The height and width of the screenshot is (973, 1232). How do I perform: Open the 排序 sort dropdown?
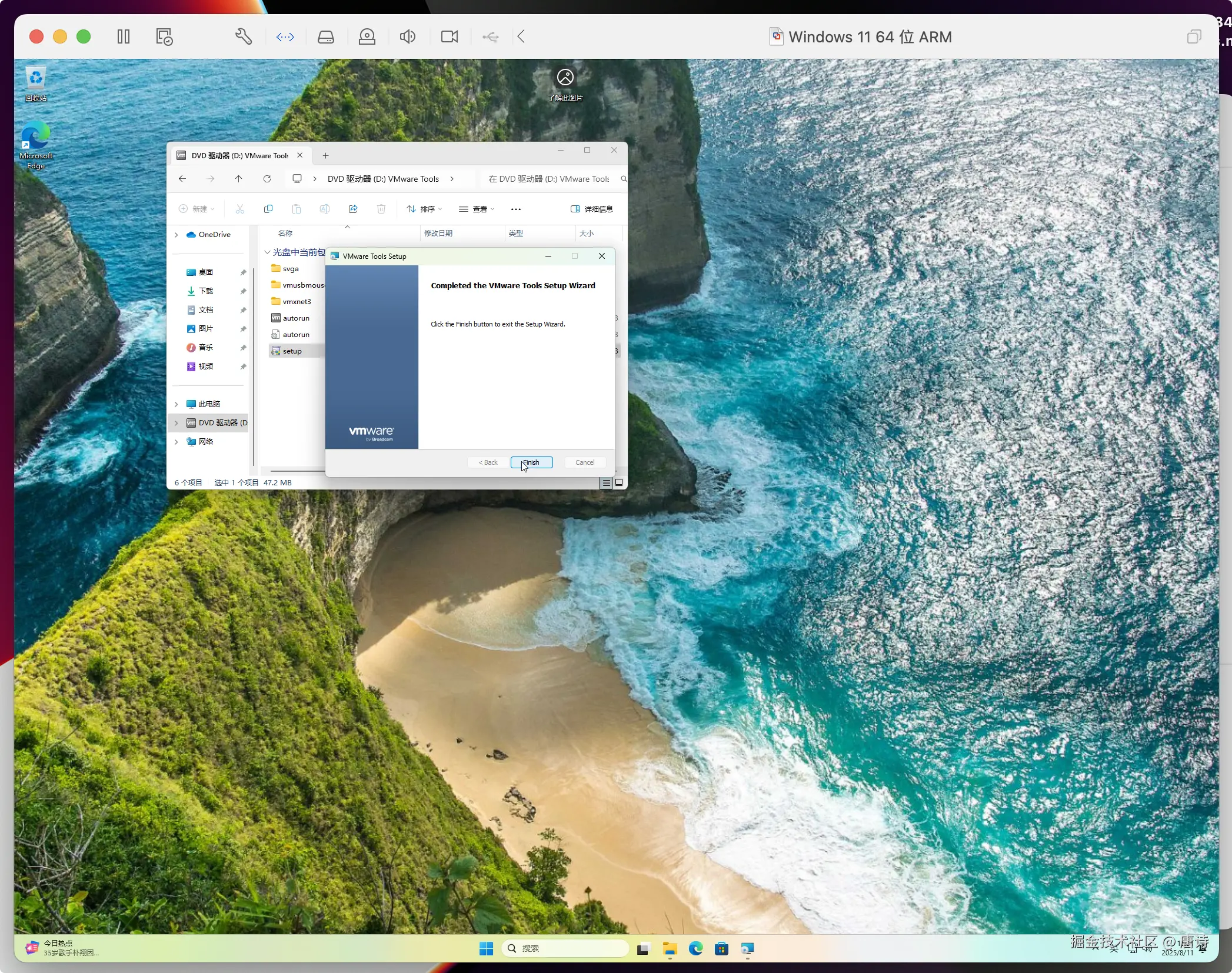(424, 209)
